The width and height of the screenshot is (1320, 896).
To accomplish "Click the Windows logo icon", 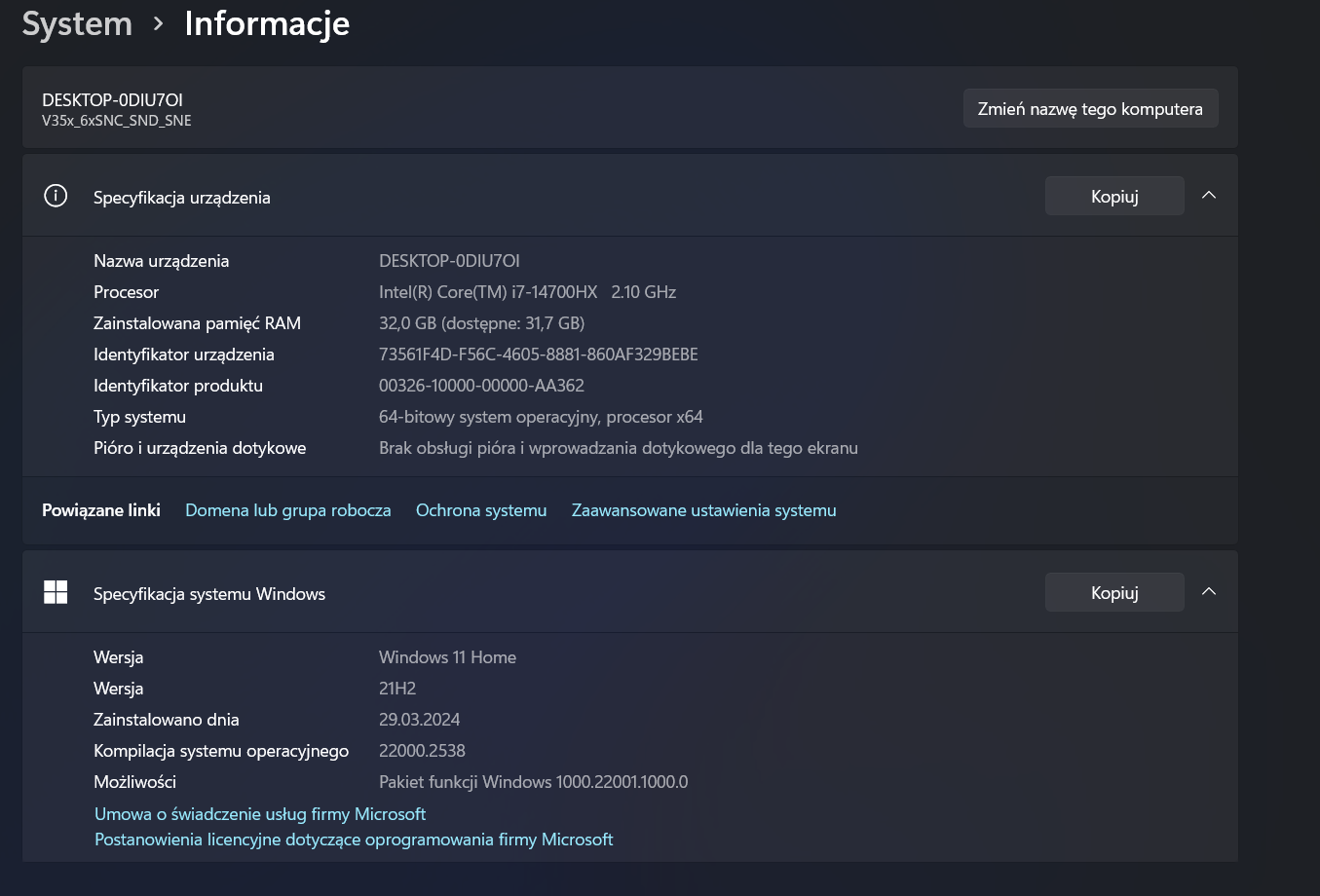I will pos(56,592).
